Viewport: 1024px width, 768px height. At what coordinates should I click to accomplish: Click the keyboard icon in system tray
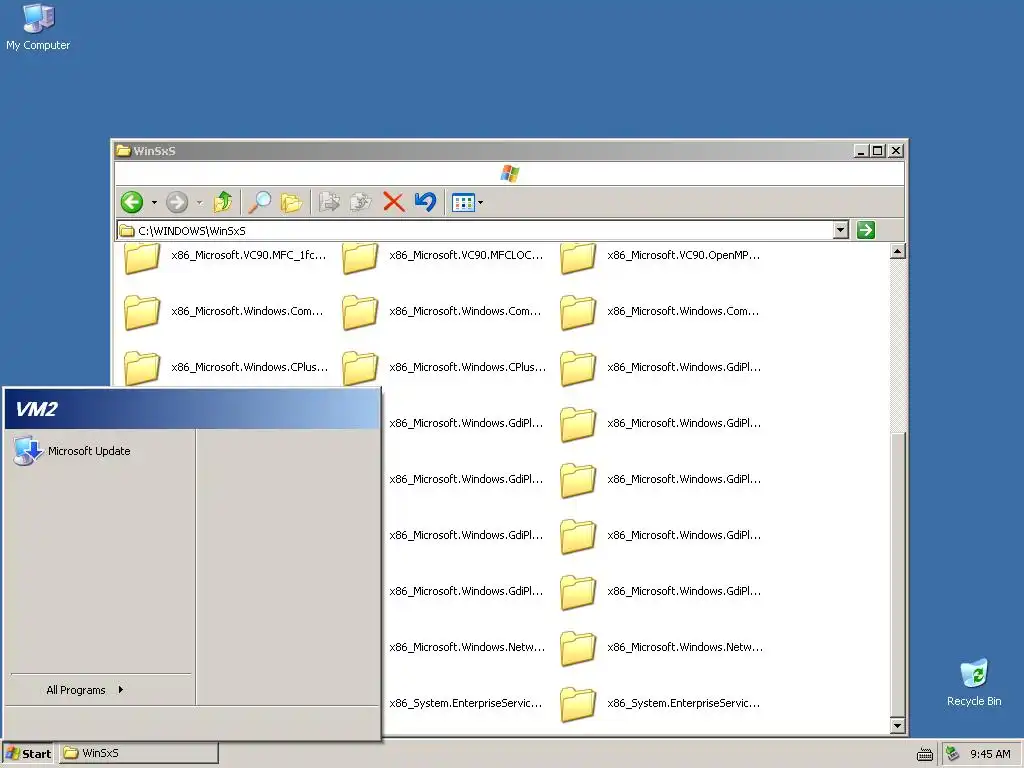click(x=925, y=754)
